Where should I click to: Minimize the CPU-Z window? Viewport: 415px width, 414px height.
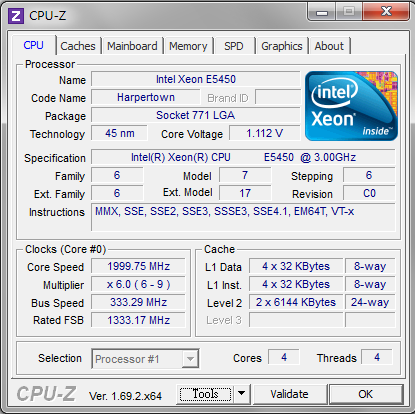tap(322, 13)
